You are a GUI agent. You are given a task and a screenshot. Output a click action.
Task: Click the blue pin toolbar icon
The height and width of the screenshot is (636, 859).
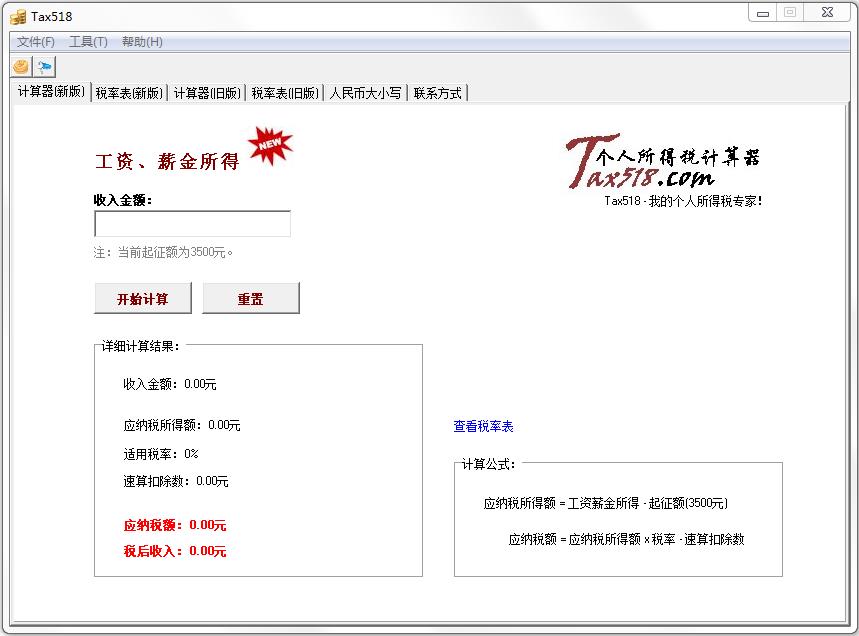[44, 67]
